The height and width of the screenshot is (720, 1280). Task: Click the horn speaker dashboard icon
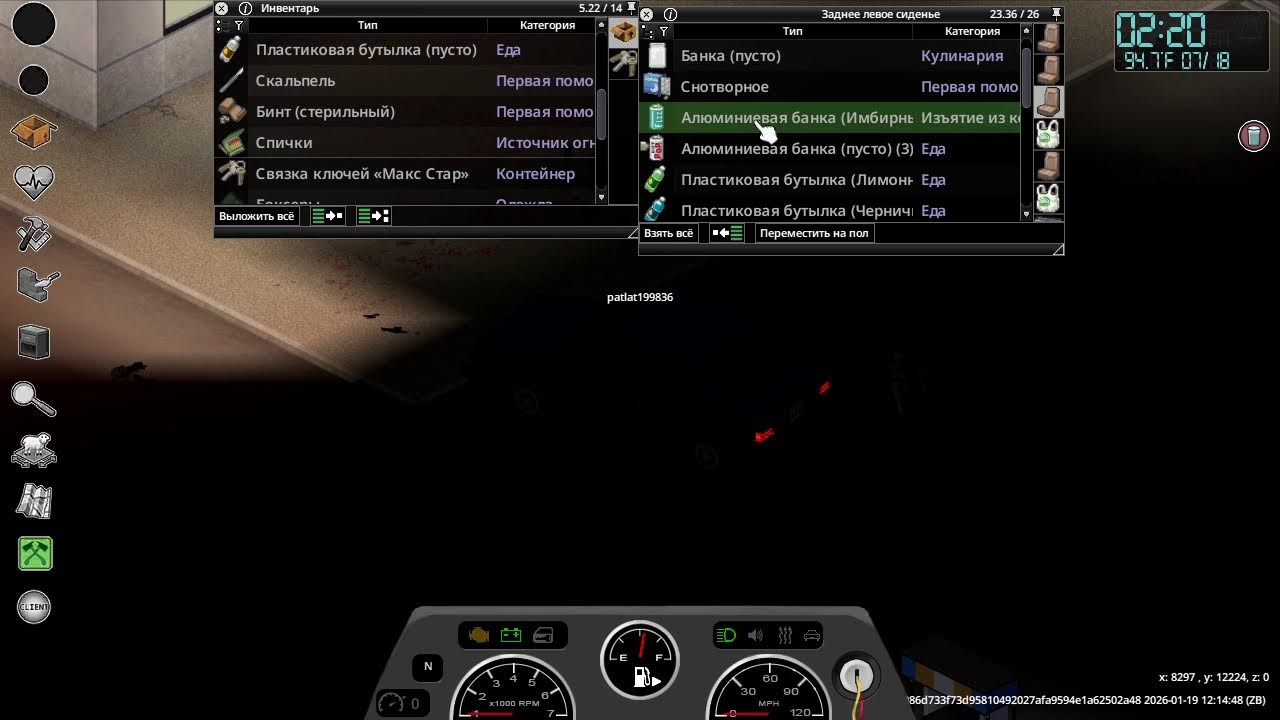tap(755, 635)
